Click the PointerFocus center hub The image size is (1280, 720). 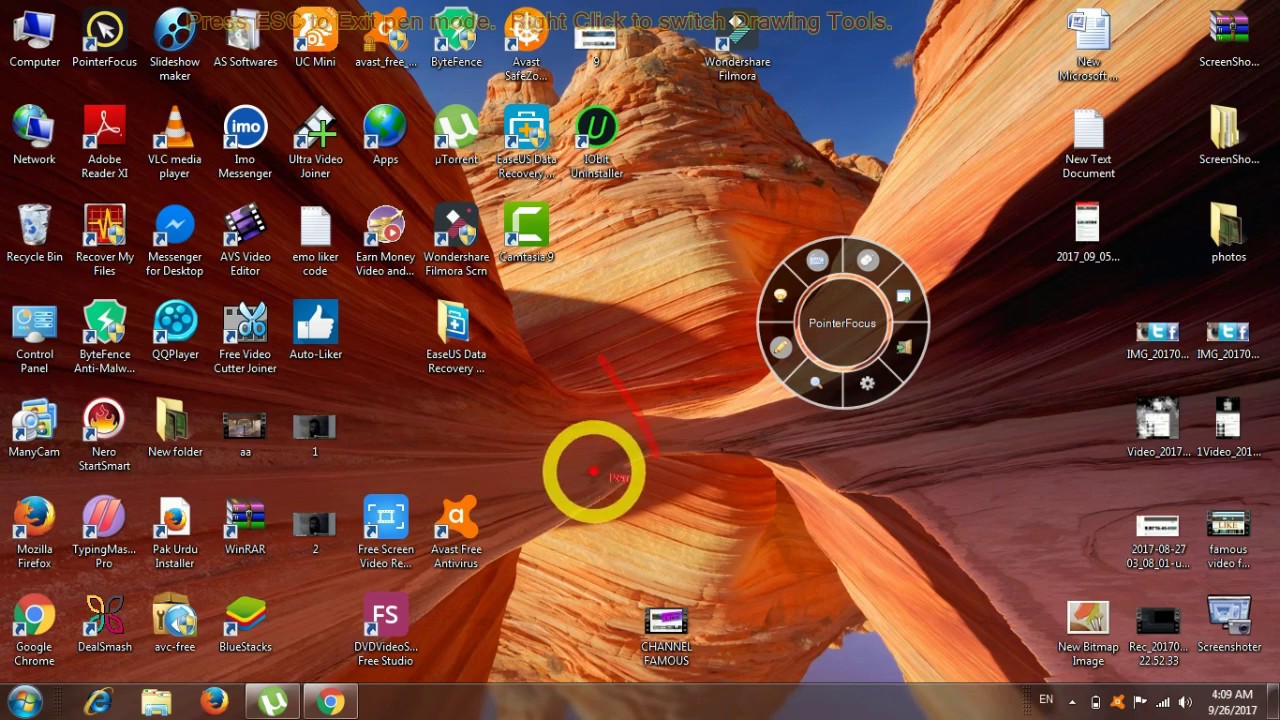[842, 323]
